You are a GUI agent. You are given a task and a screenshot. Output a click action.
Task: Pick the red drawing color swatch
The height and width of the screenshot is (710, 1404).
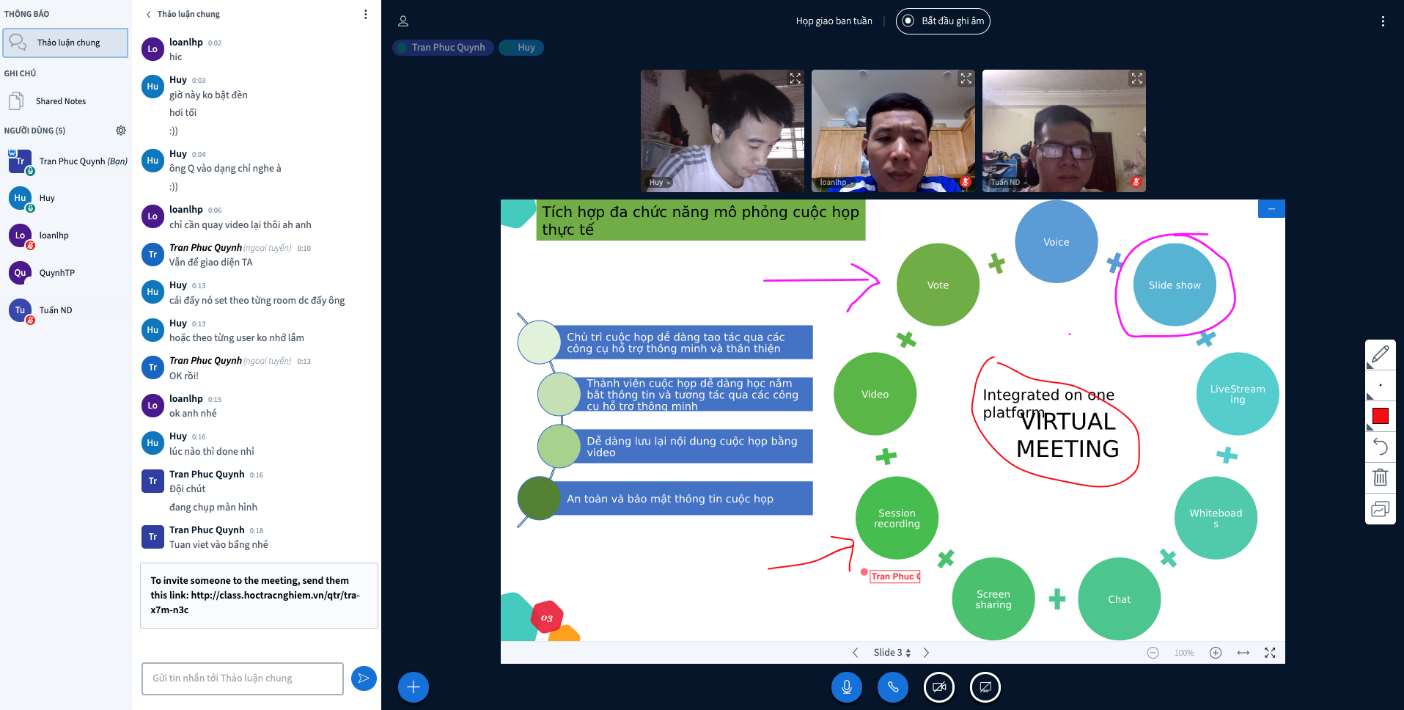tap(1380, 416)
